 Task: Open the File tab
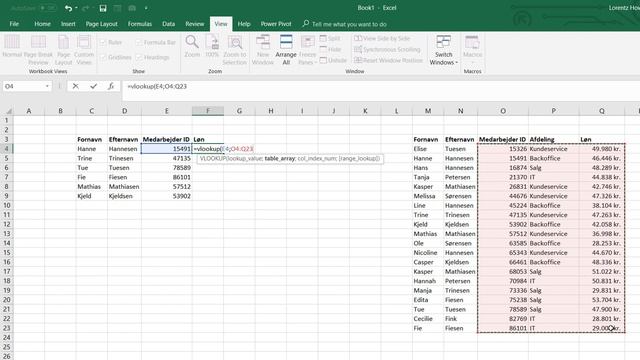14,24
